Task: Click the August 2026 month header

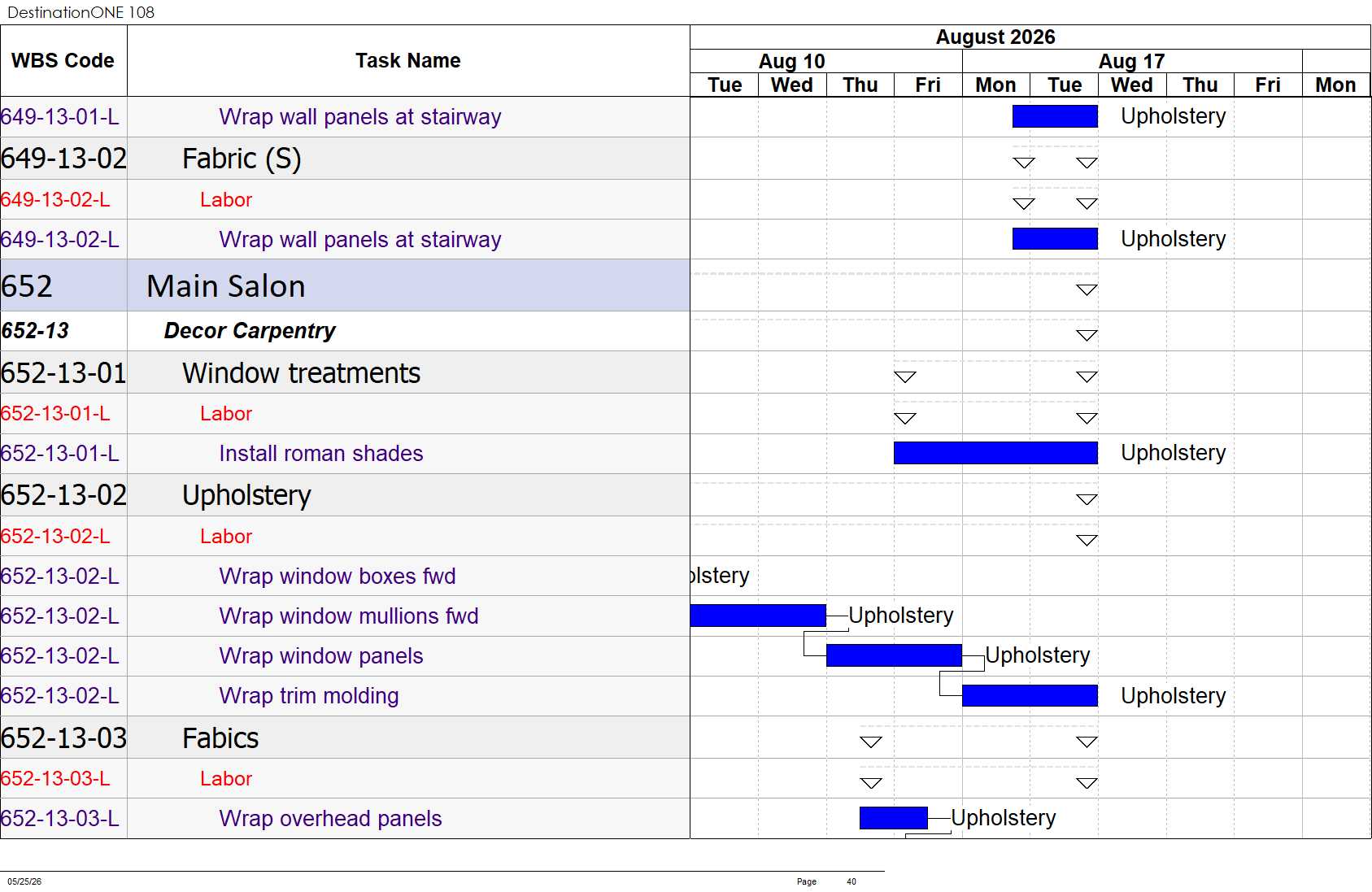Action: coord(995,37)
